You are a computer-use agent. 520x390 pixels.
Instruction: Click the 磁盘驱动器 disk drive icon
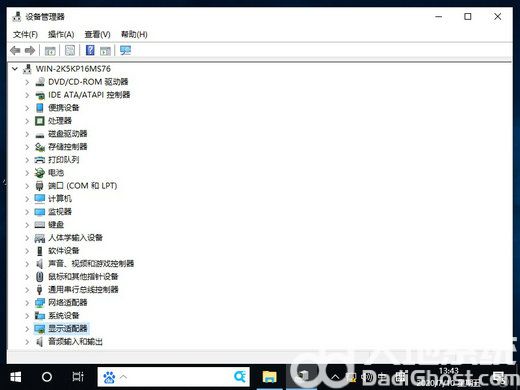click(x=40, y=134)
